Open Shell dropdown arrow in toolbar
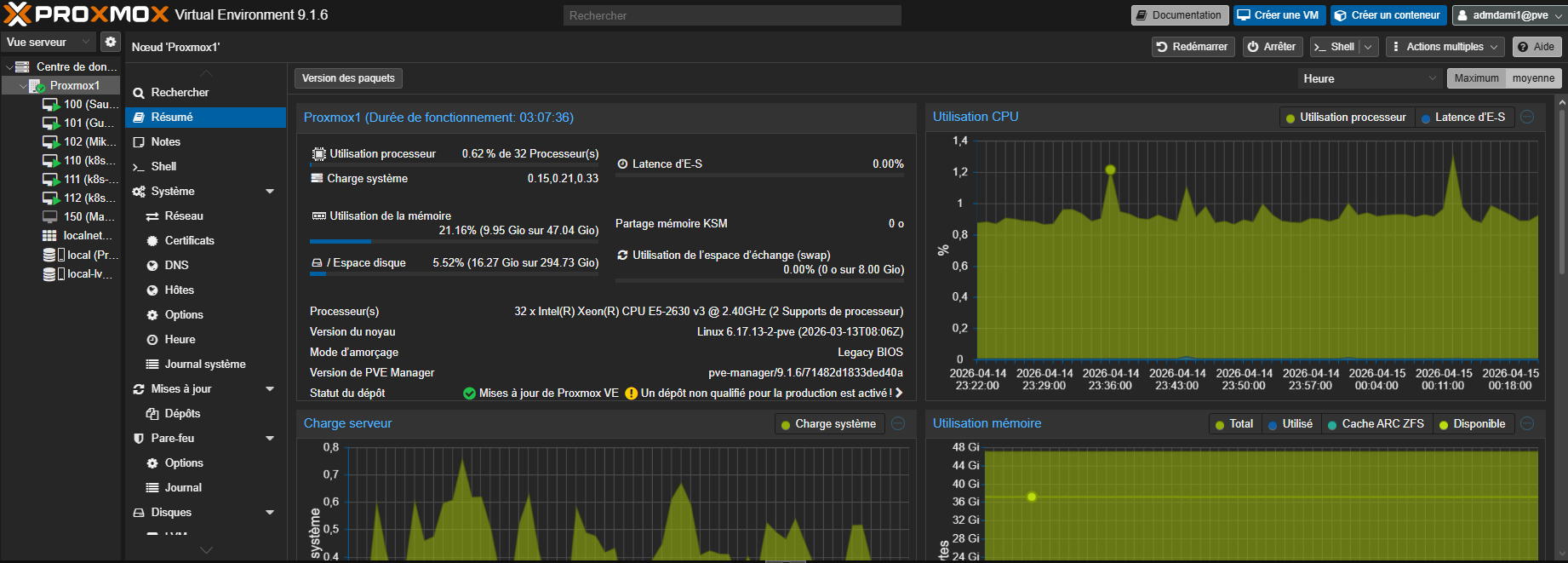Screen dimensions: 1568x563 [x=1368, y=47]
